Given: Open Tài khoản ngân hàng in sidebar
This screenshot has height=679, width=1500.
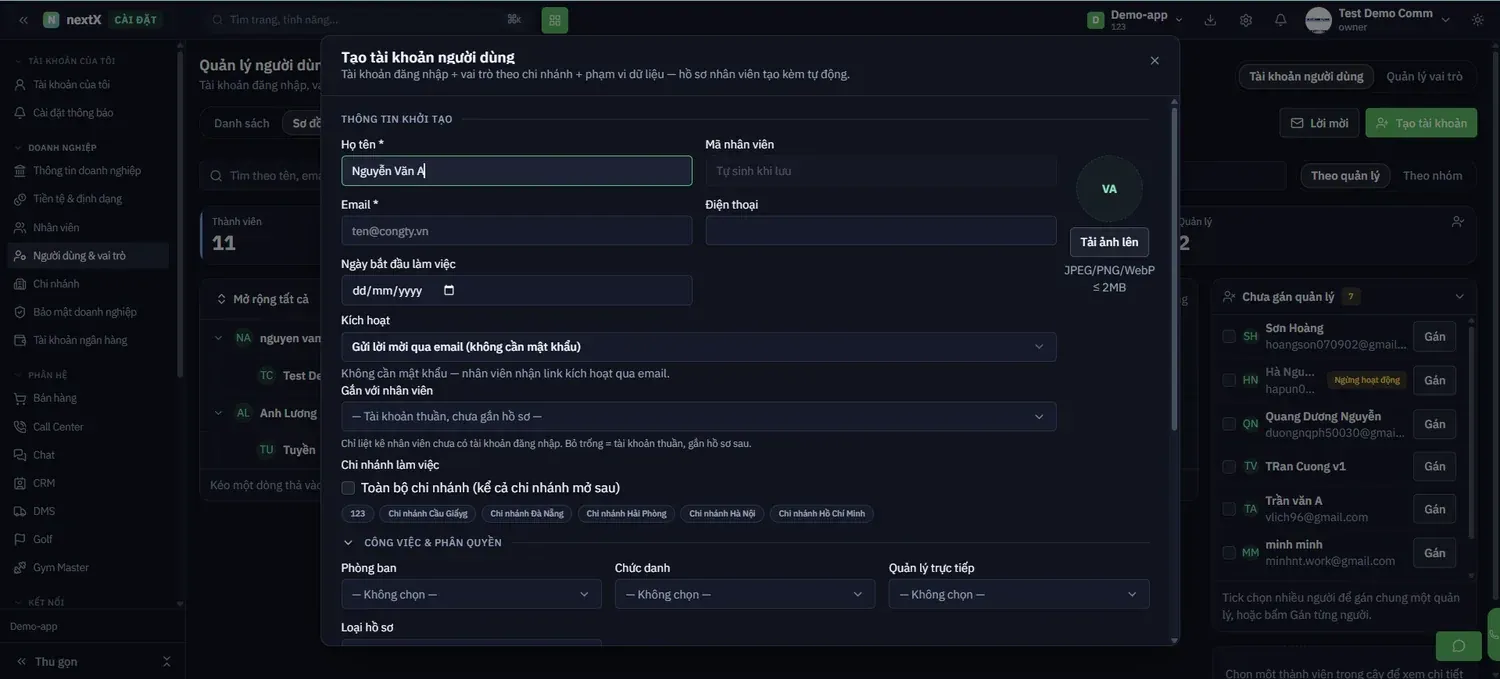Looking at the screenshot, I should point(80,340).
